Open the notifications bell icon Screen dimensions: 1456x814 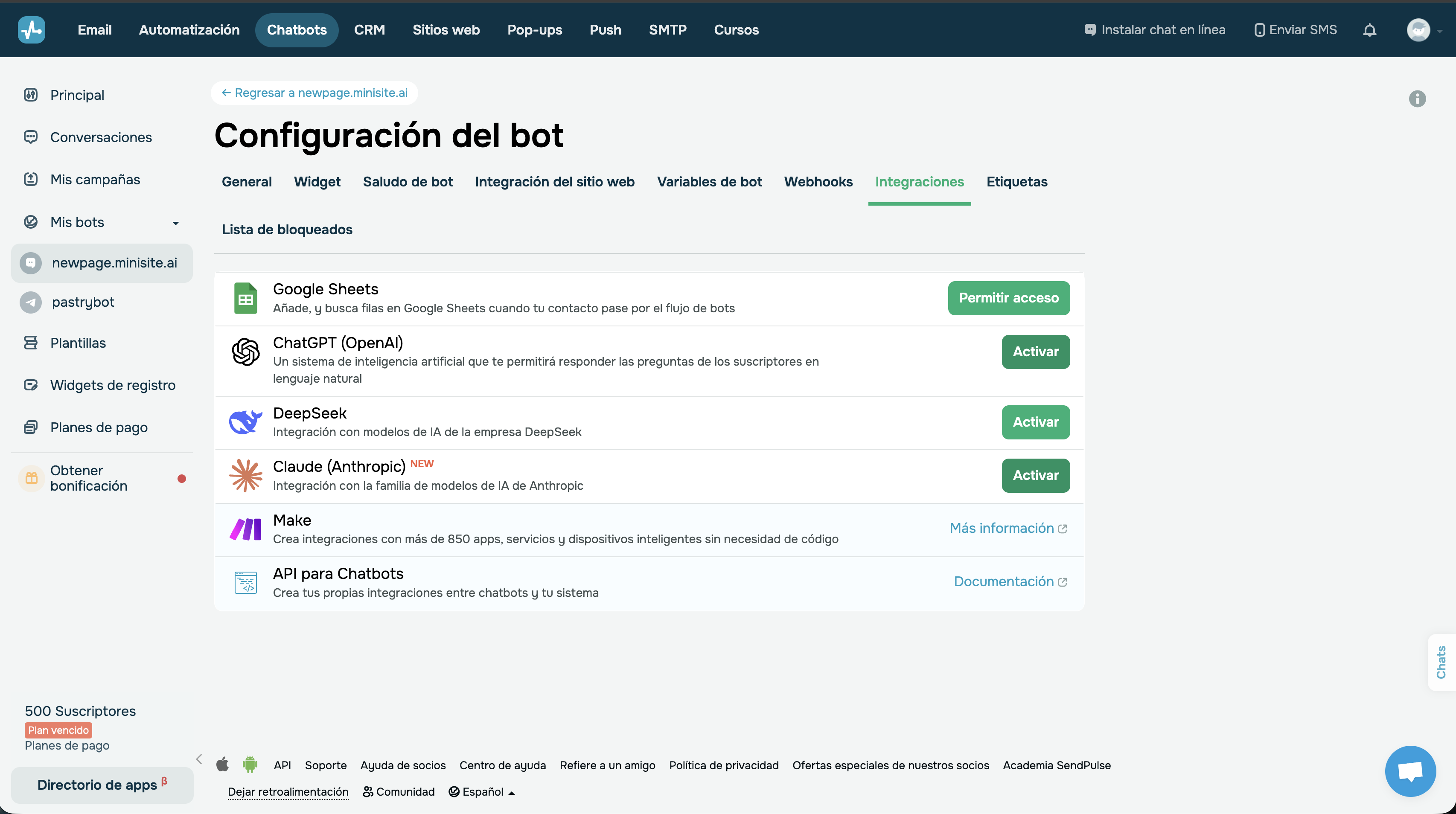tap(1369, 30)
